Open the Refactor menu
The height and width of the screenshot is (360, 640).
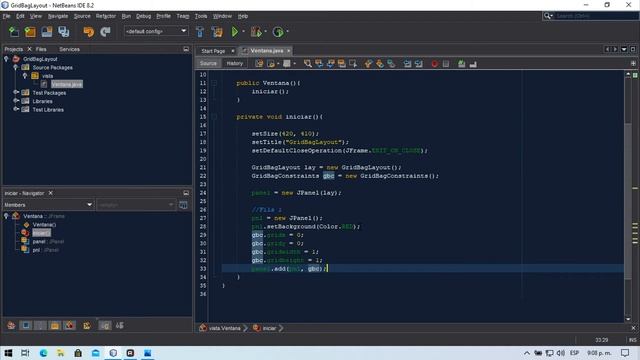(x=106, y=16)
